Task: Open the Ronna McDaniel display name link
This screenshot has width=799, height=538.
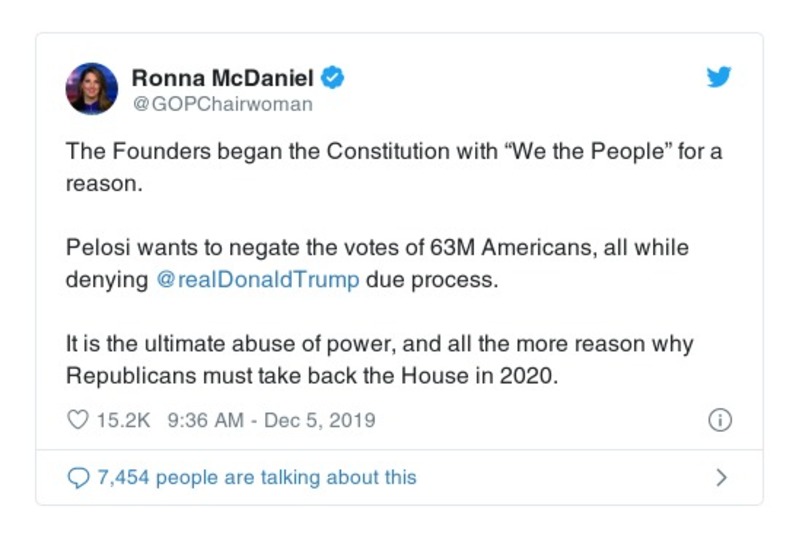Action: pos(222,78)
